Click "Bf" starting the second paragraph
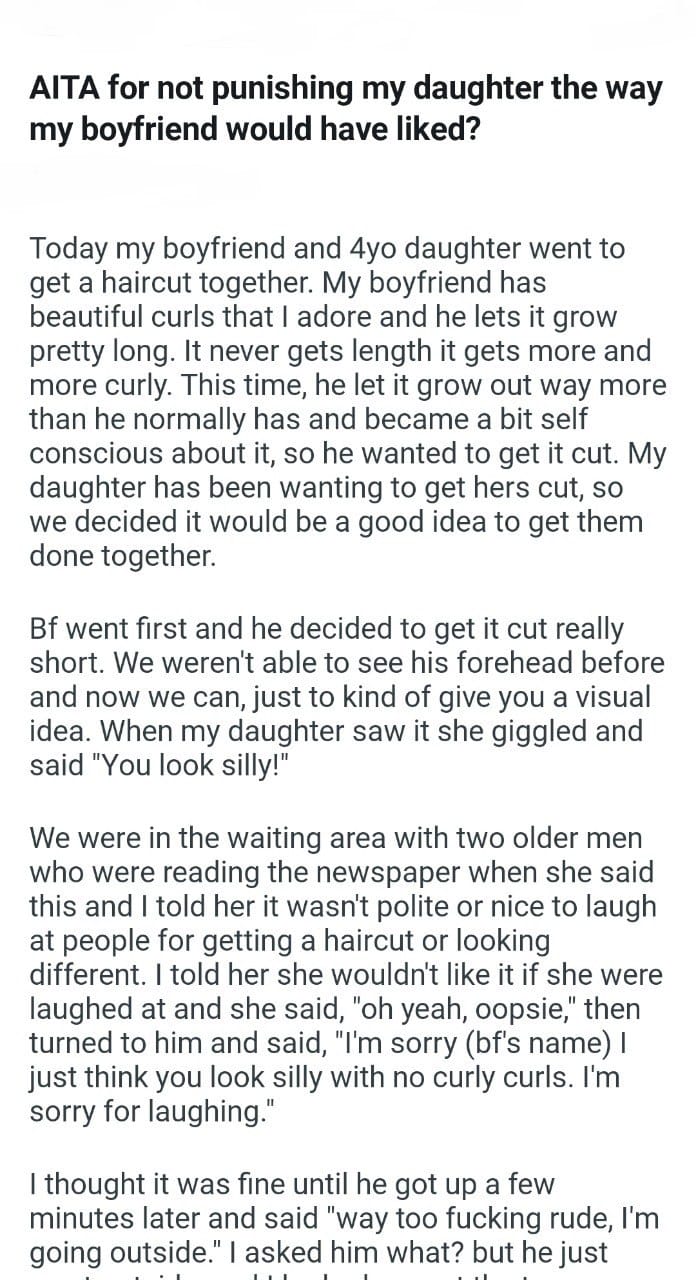This screenshot has height=1280, width=696. (x=48, y=630)
